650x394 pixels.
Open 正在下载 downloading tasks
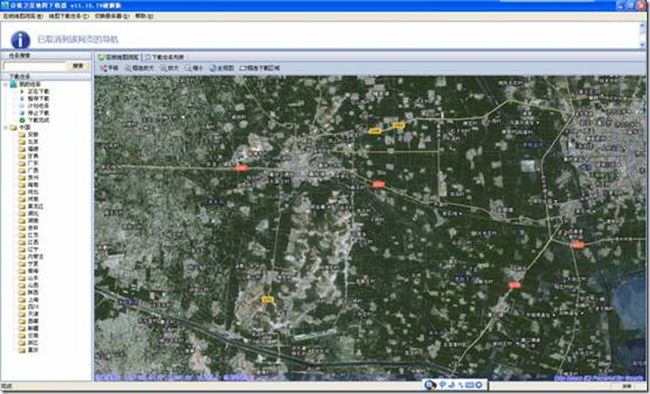pos(35,91)
